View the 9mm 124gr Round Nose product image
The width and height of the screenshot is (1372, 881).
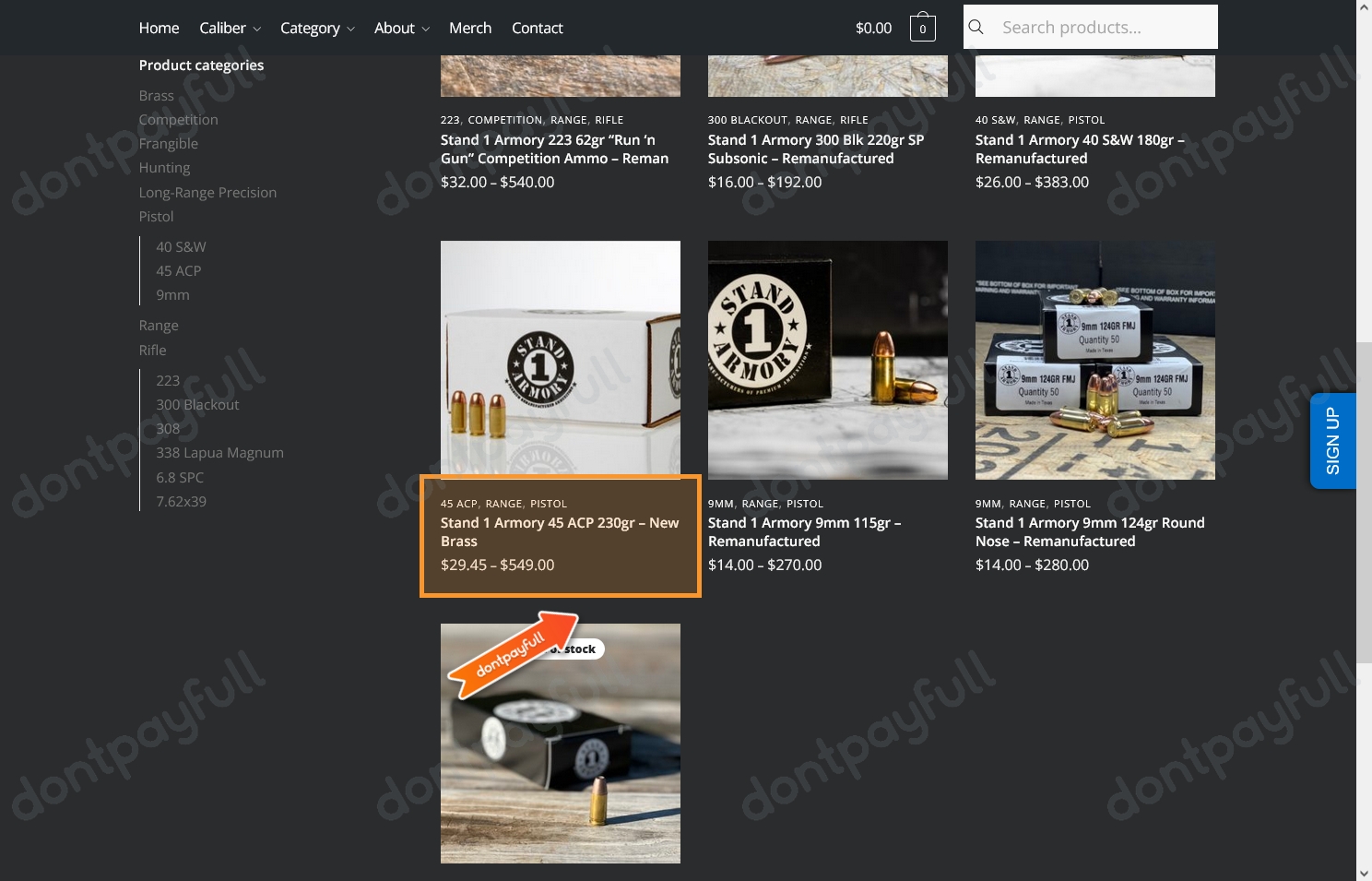[x=1094, y=360]
